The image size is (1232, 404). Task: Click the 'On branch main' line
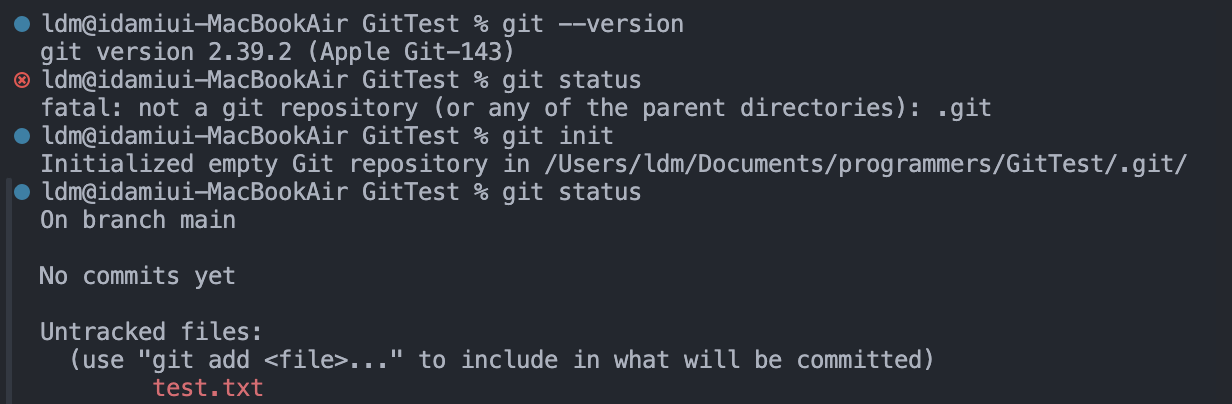138,220
